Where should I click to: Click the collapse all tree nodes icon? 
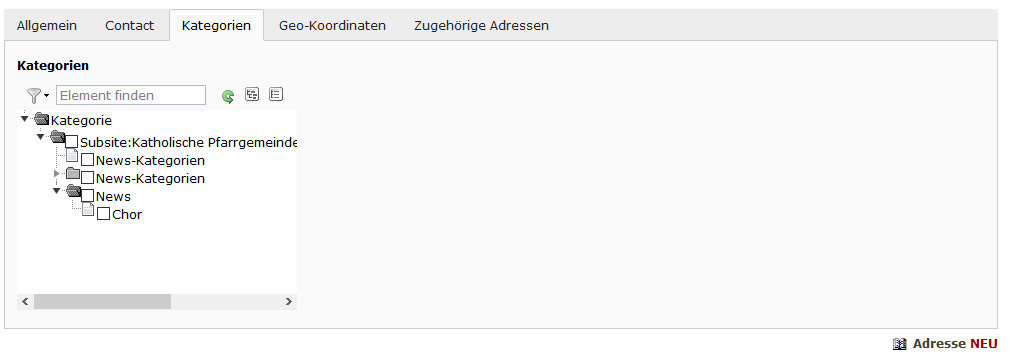275,95
